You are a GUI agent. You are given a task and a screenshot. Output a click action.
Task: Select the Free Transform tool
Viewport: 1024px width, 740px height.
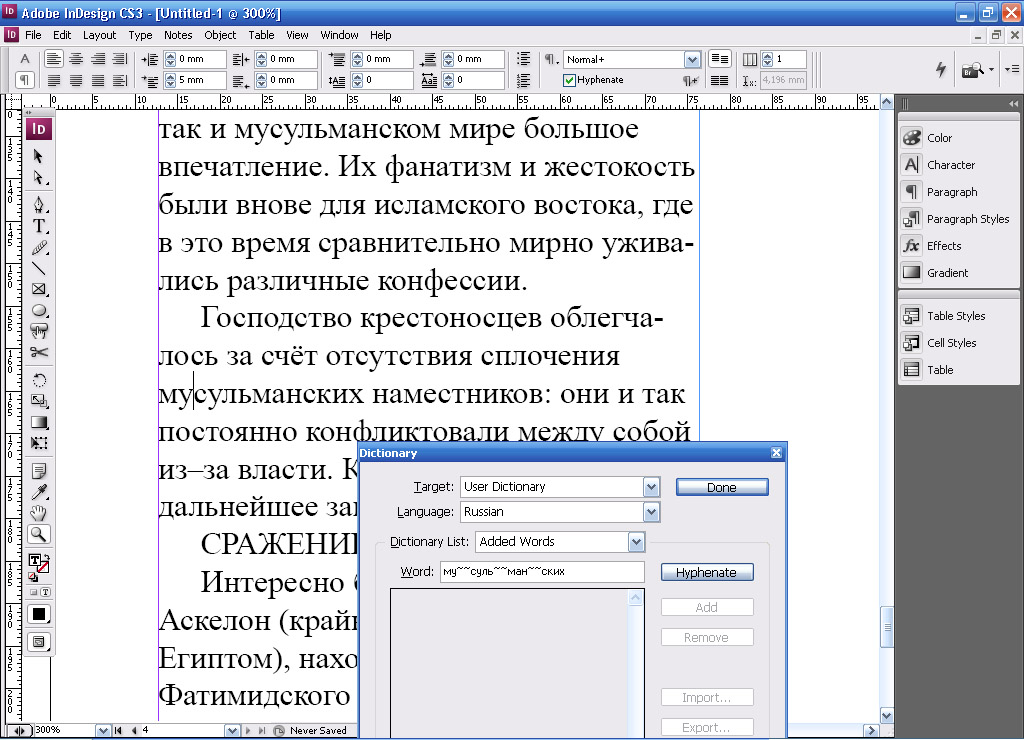(39, 443)
